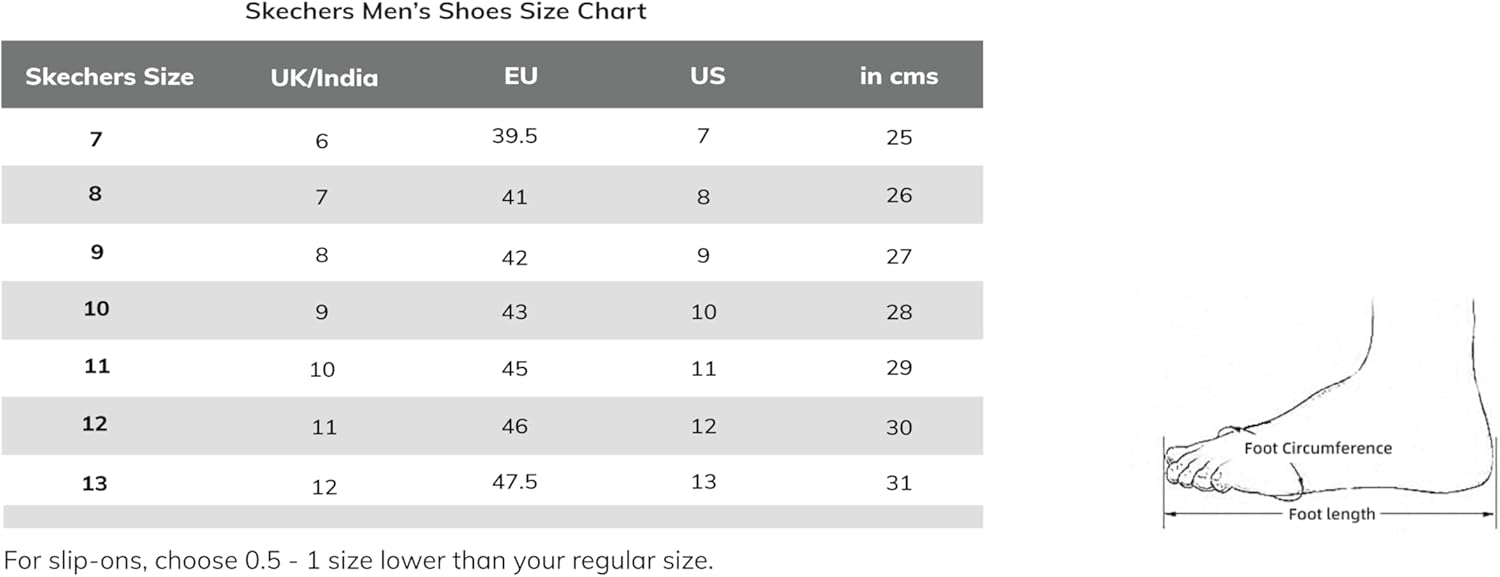The height and width of the screenshot is (577, 1500).
Task: Click the 31 cm length cell
Action: [x=899, y=483]
